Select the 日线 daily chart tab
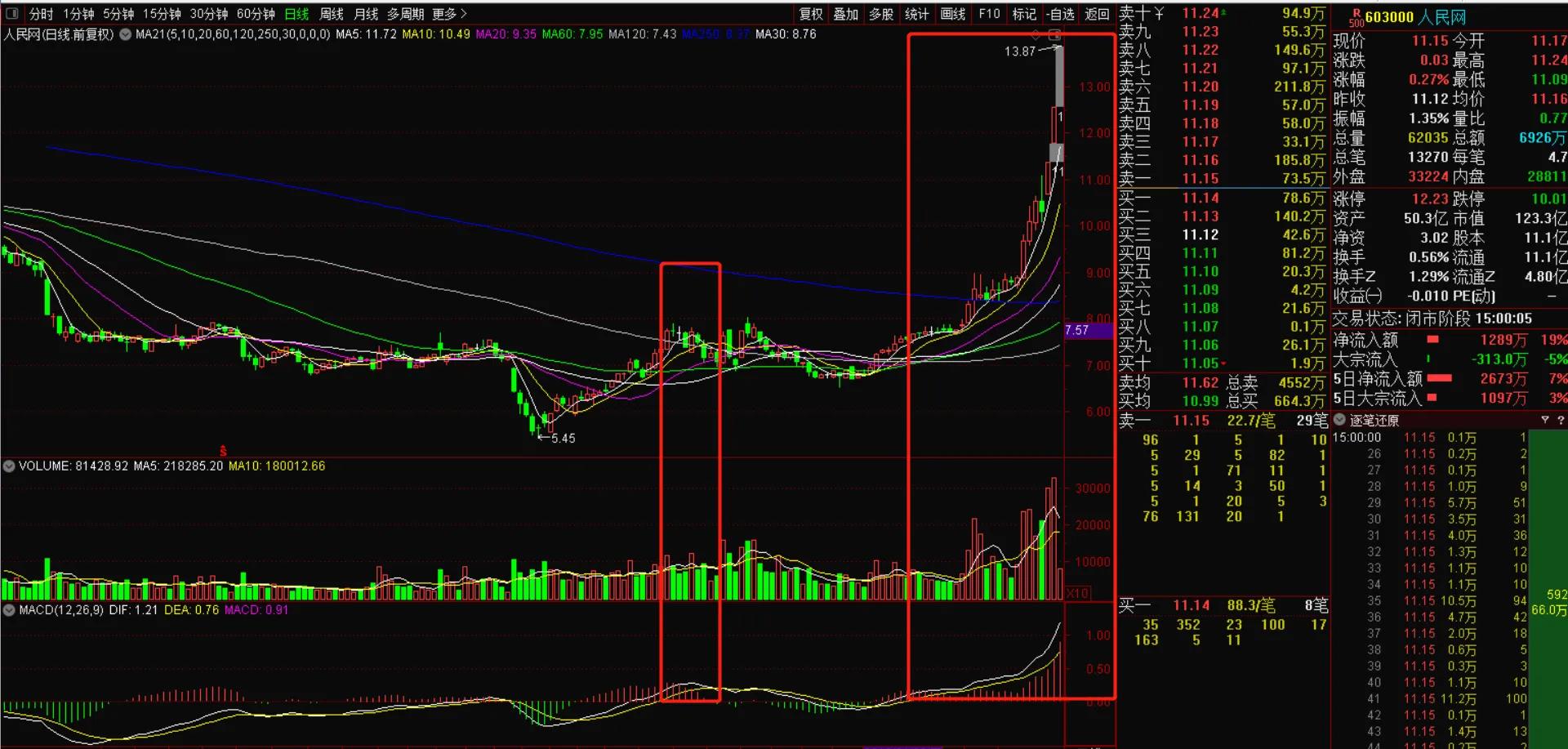Screen dimensions: 1568x749 [x=296, y=14]
